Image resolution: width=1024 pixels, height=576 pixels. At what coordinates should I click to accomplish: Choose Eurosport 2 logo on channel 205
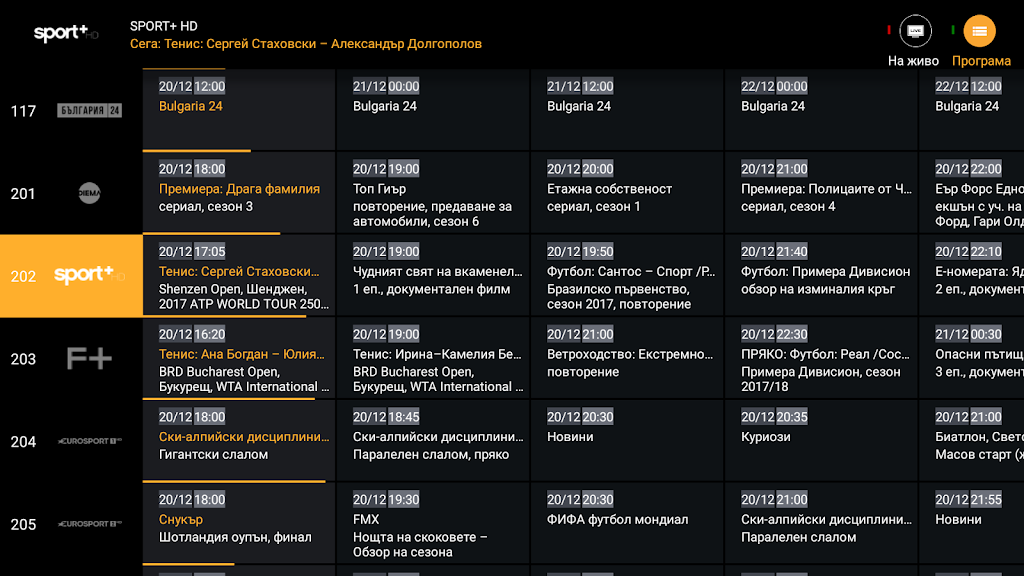click(x=89, y=524)
